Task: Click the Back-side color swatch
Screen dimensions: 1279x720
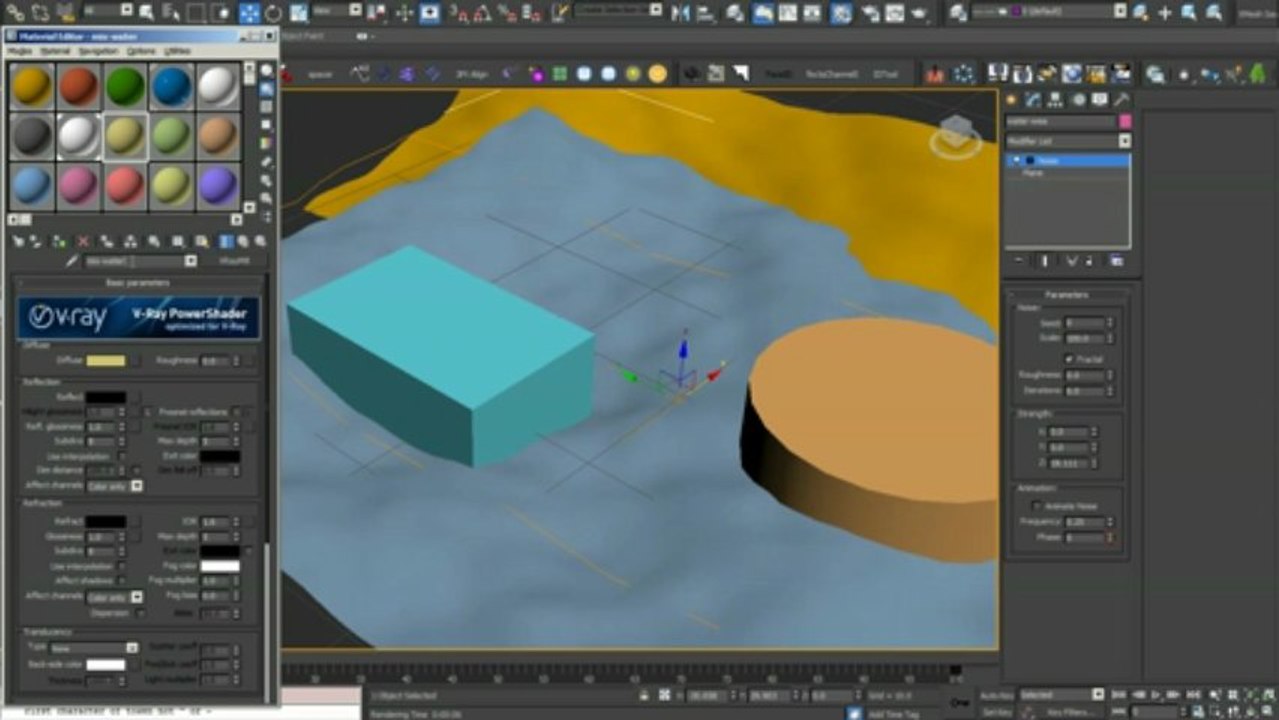Action: click(106, 665)
